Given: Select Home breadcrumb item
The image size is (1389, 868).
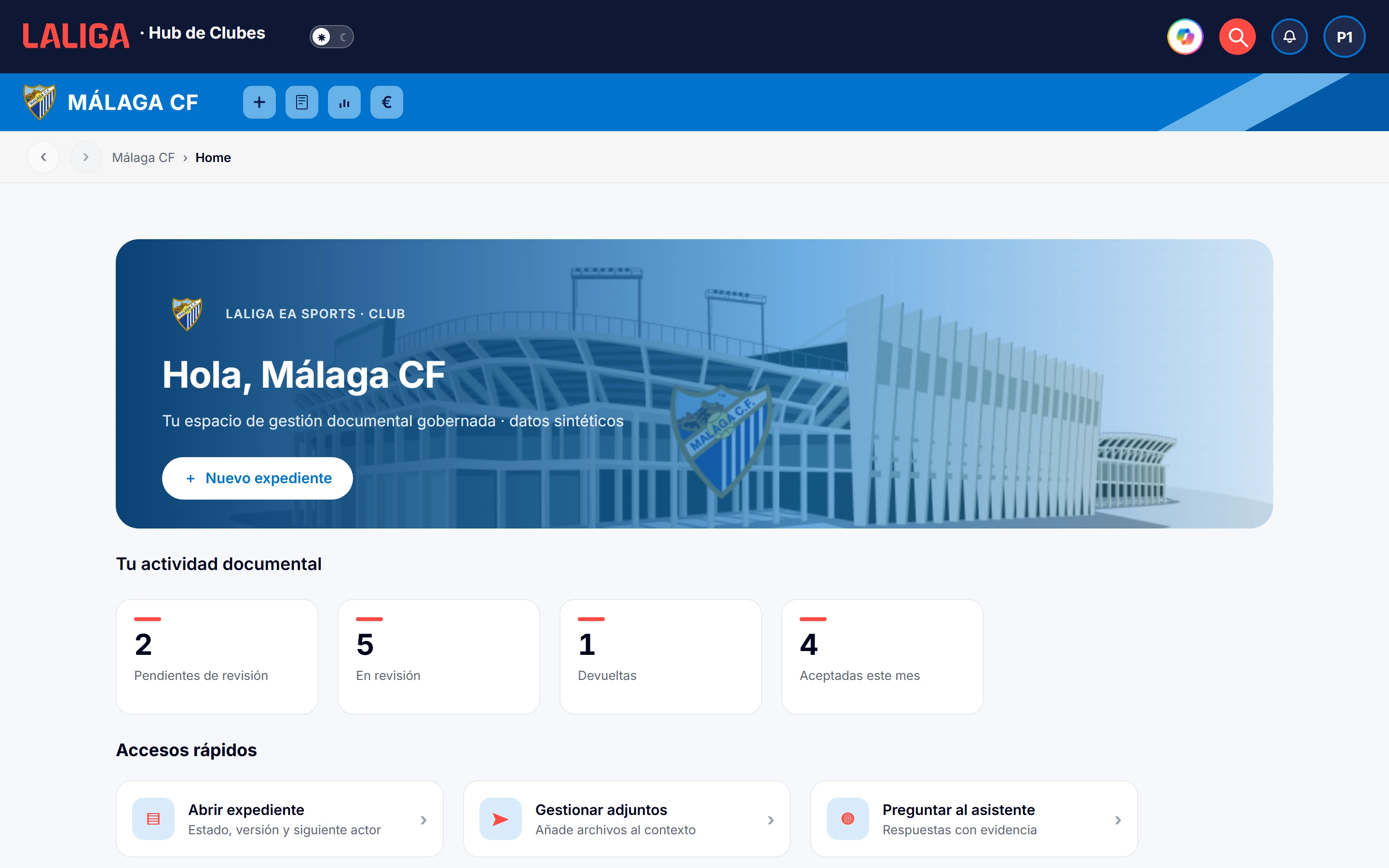Looking at the screenshot, I should [213, 157].
